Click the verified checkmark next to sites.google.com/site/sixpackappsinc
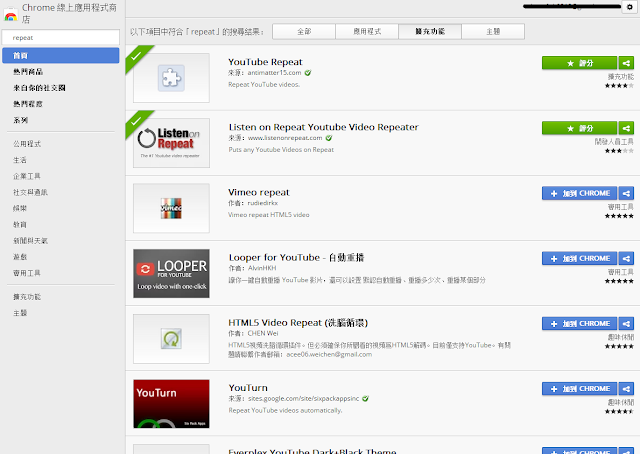 pyautogui.click(x=365, y=398)
